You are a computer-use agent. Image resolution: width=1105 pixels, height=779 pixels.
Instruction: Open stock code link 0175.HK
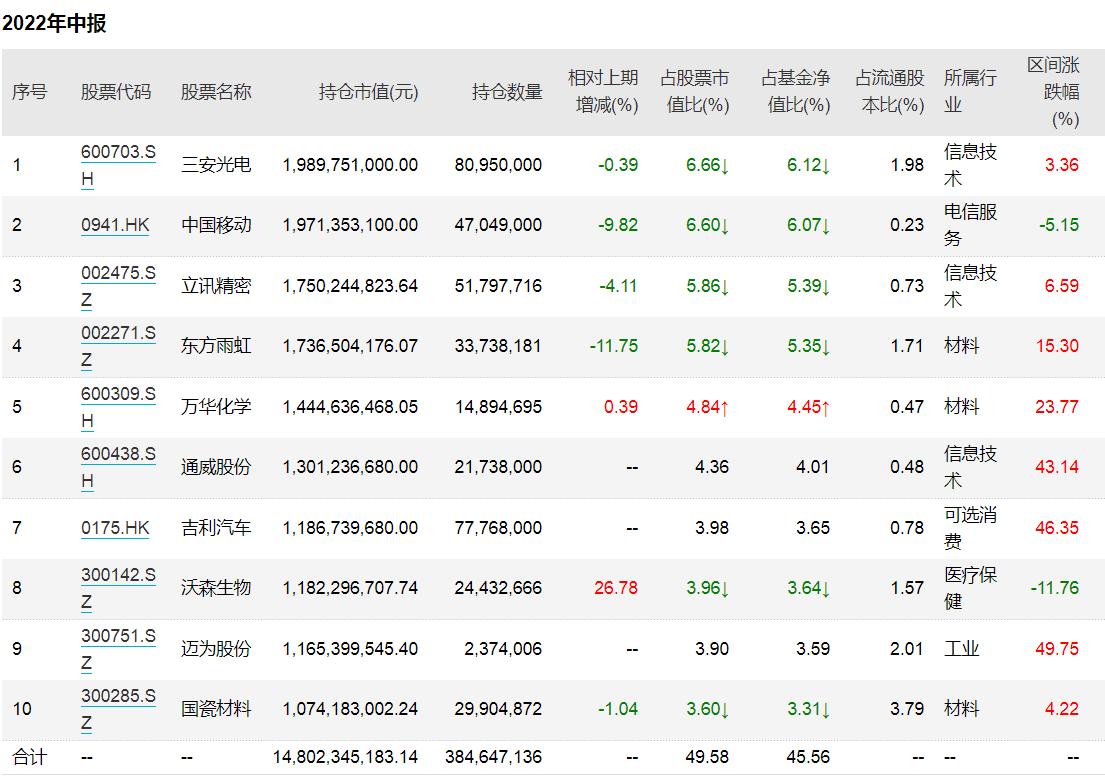(115, 527)
